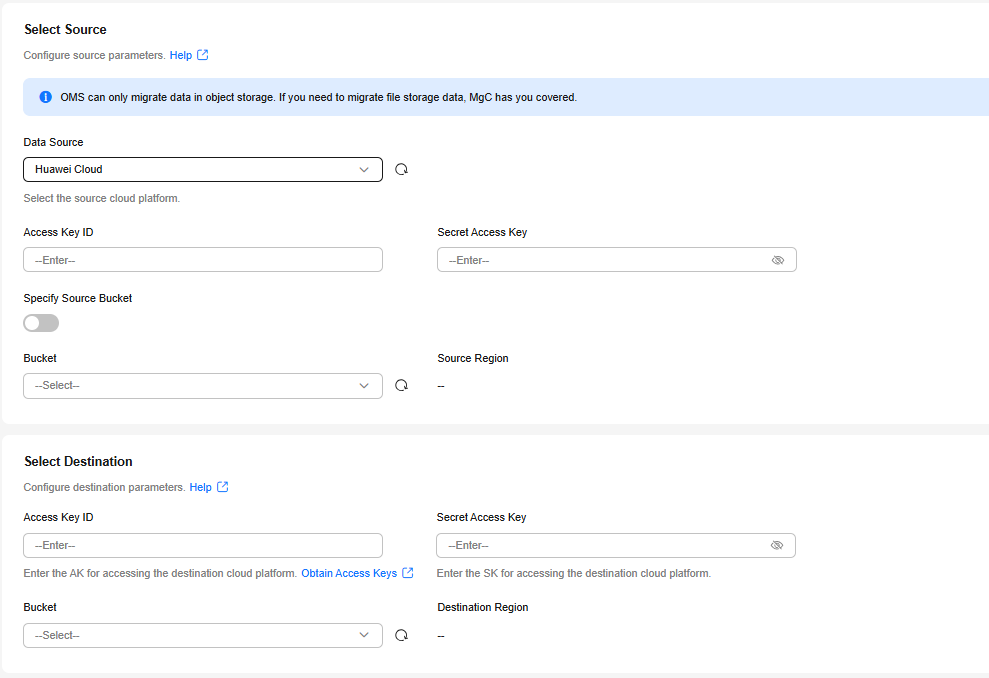Open the Huawei Cloud Data Source dropdown
The height and width of the screenshot is (678, 989).
pyautogui.click(x=202, y=169)
